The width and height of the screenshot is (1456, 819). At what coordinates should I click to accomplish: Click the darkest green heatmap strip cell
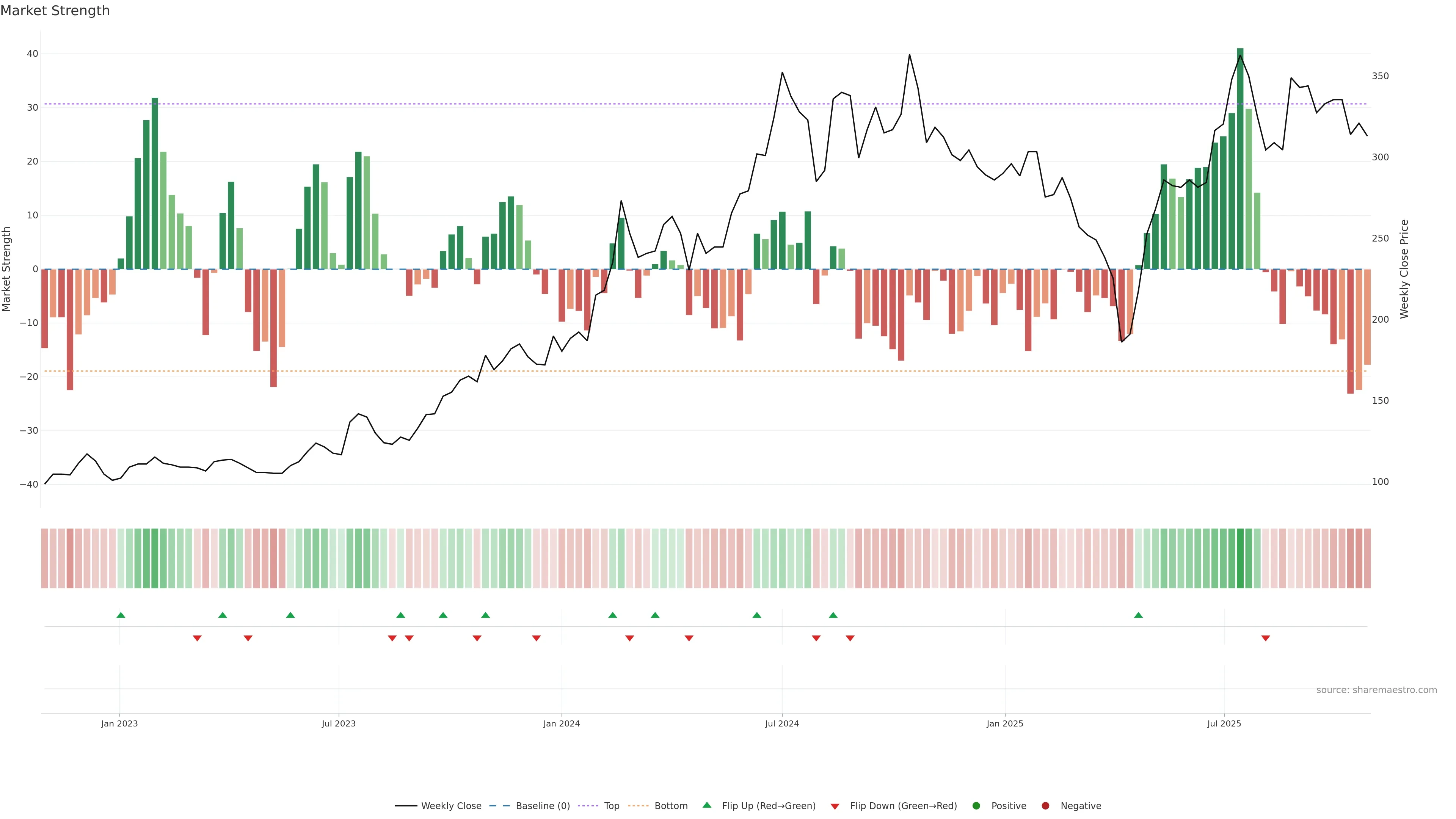coord(1240,559)
